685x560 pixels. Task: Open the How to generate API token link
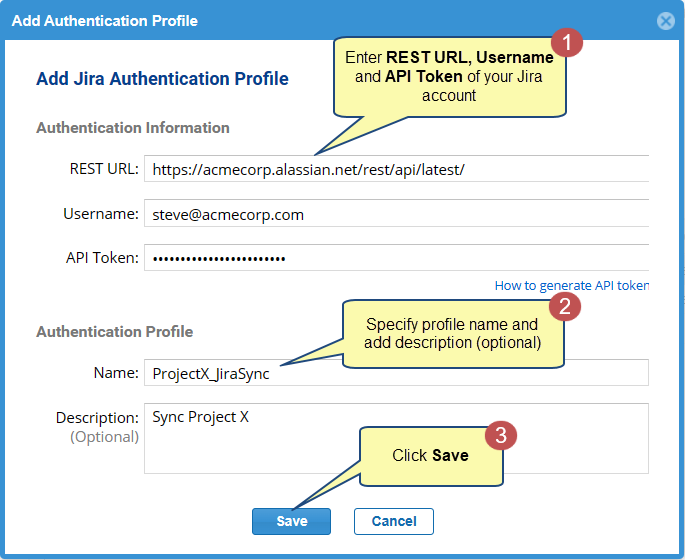(x=571, y=285)
